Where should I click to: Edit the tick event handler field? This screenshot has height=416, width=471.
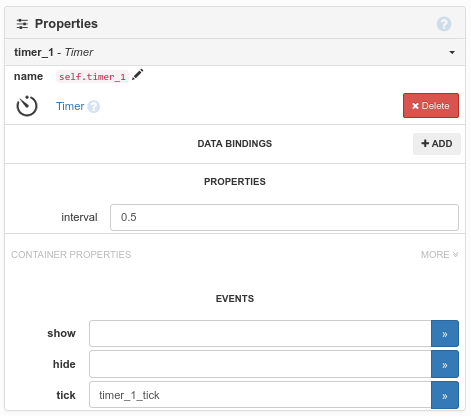click(x=260, y=395)
